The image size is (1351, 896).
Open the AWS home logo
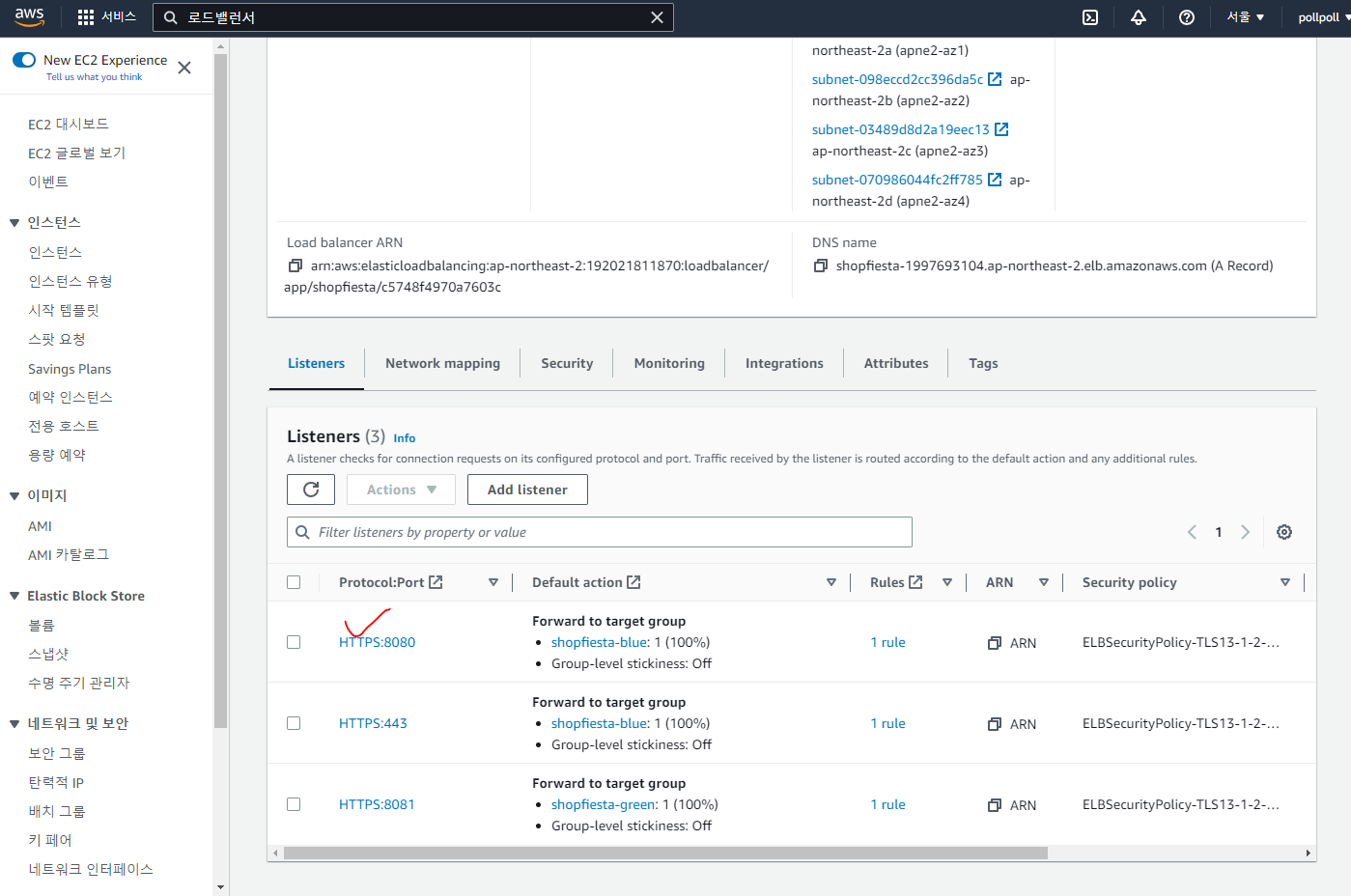29,16
